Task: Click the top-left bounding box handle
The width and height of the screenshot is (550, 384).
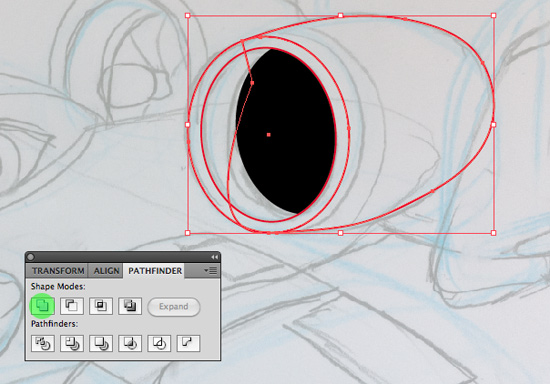Action: pyautogui.click(x=188, y=15)
